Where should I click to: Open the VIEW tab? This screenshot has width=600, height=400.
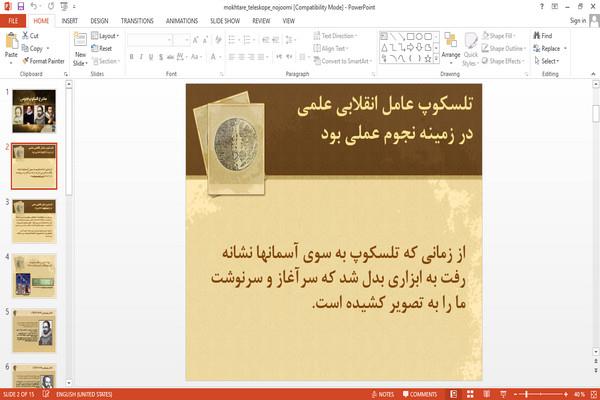pyautogui.click(x=289, y=21)
